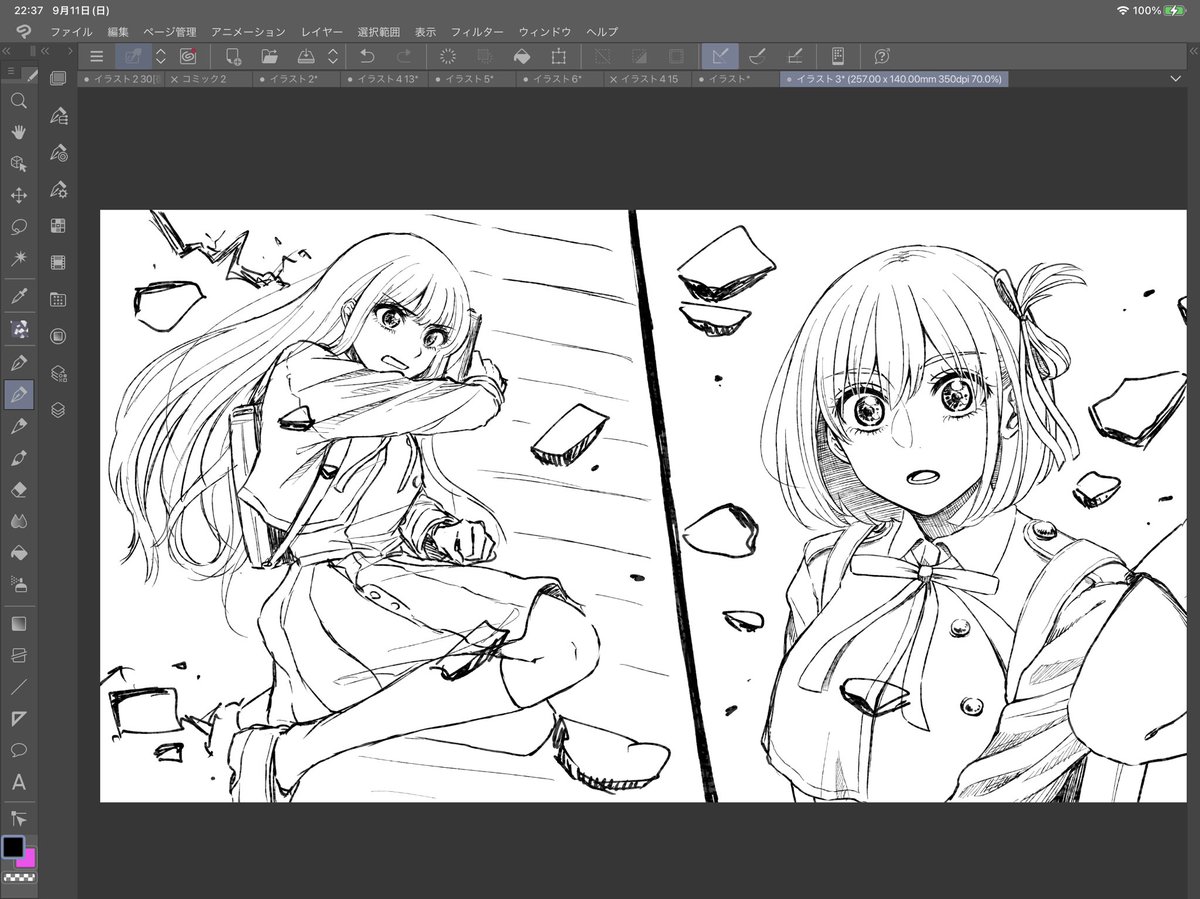Image resolution: width=1200 pixels, height=899 pixels.
Task: Open the 編集 menu
Action: tap(118, 32)
